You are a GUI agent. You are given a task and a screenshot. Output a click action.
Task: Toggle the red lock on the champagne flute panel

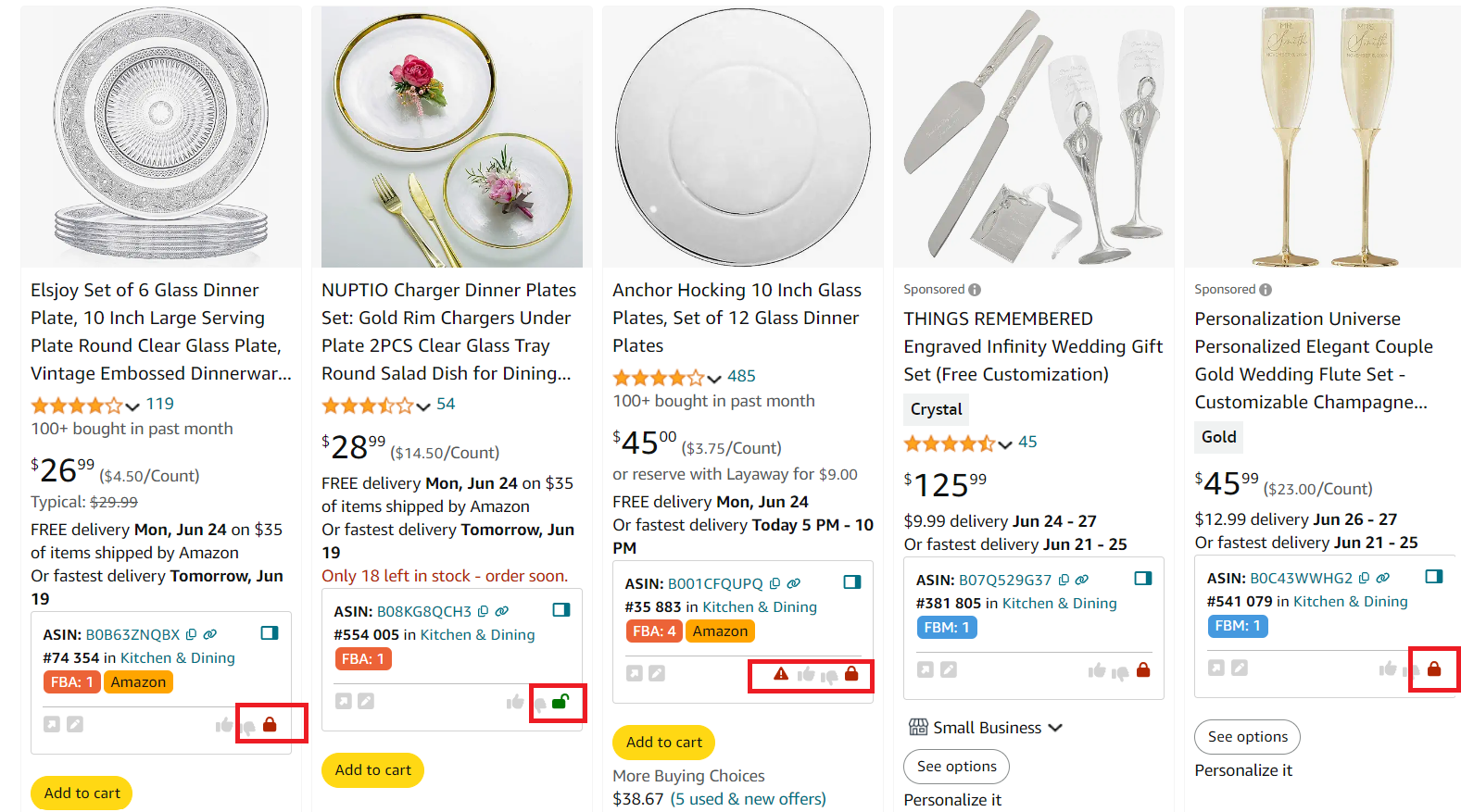coord(1434,668)
